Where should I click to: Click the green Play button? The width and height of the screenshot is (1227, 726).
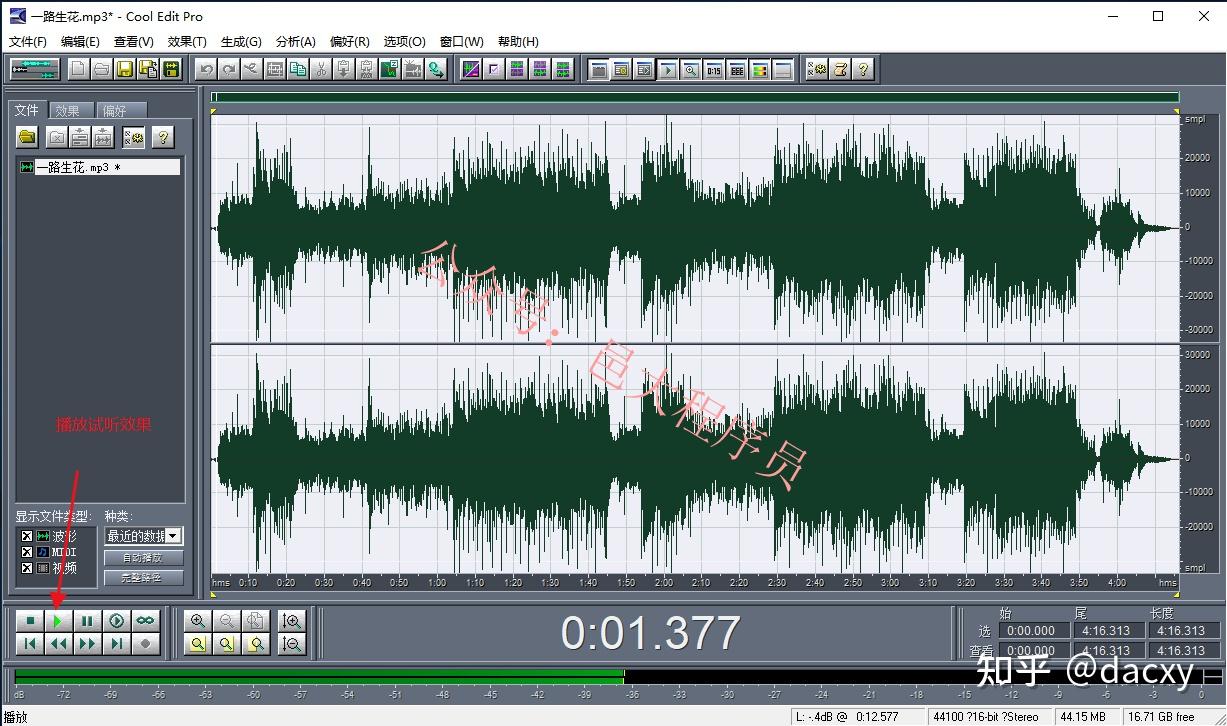[x=59, y=621]
